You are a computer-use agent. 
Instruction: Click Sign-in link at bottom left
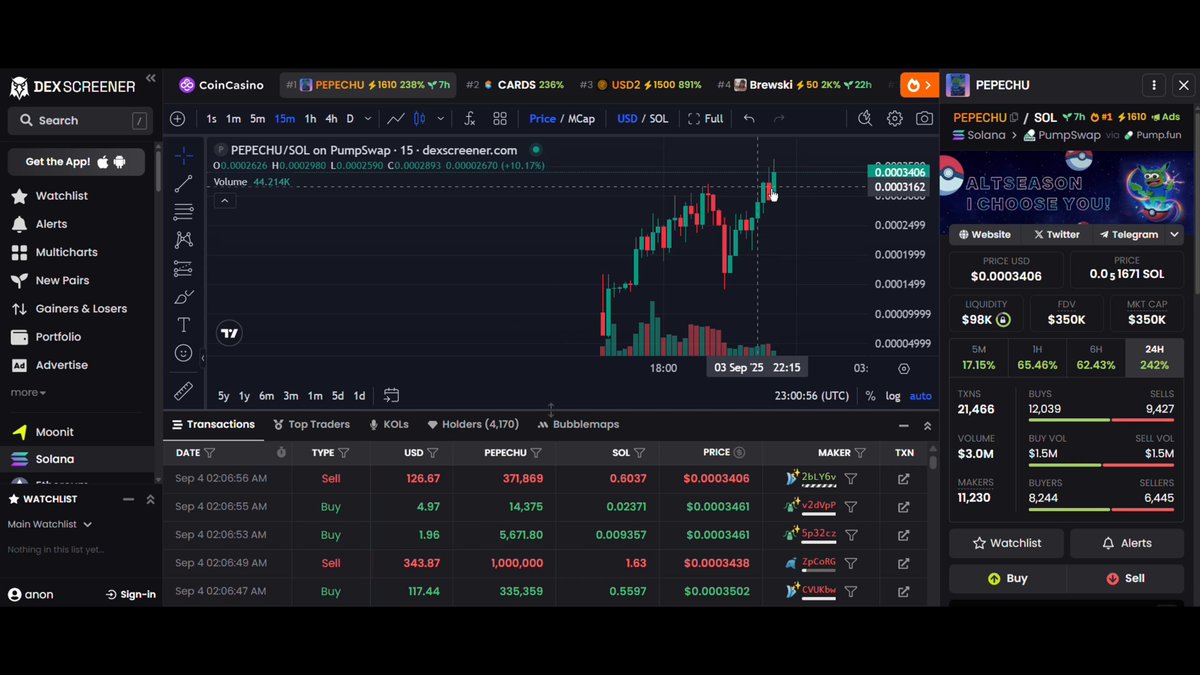pyautogui.click(x=131, y=595)
